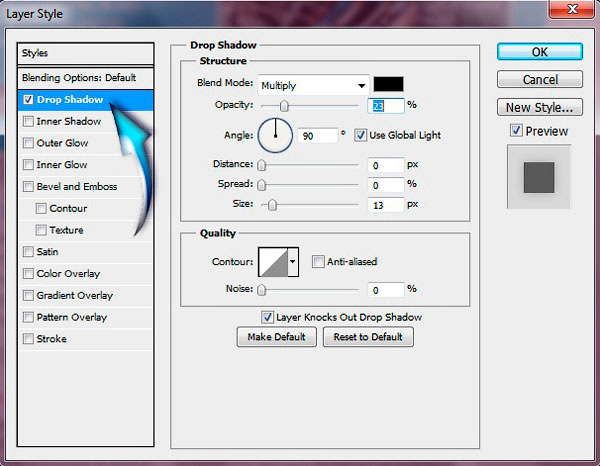Enable the Inner Glow checkbox
The image size is (600, 466).
(28, 165)
